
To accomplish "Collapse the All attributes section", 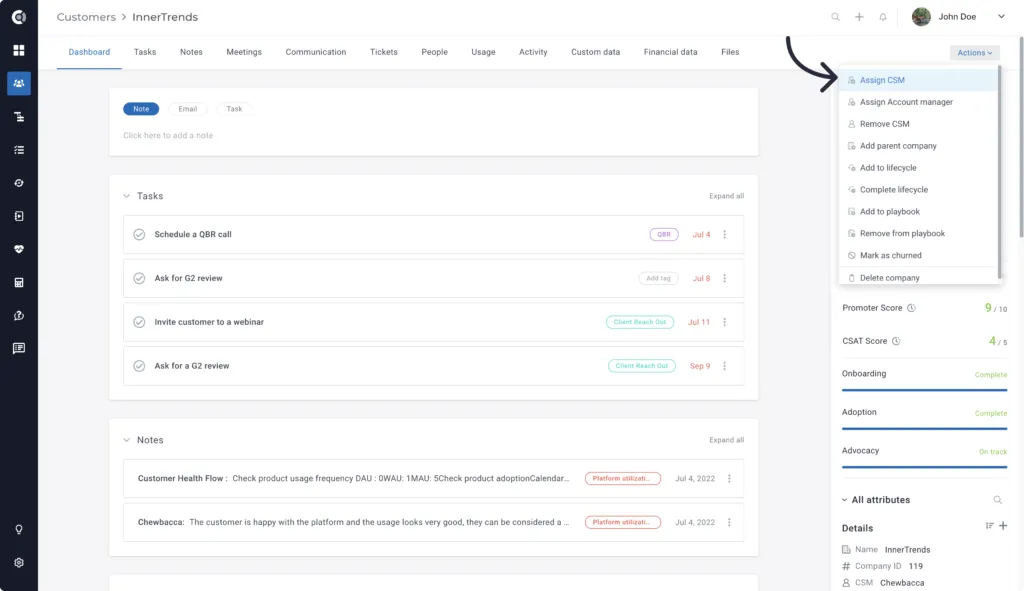I will pos(844,500).
